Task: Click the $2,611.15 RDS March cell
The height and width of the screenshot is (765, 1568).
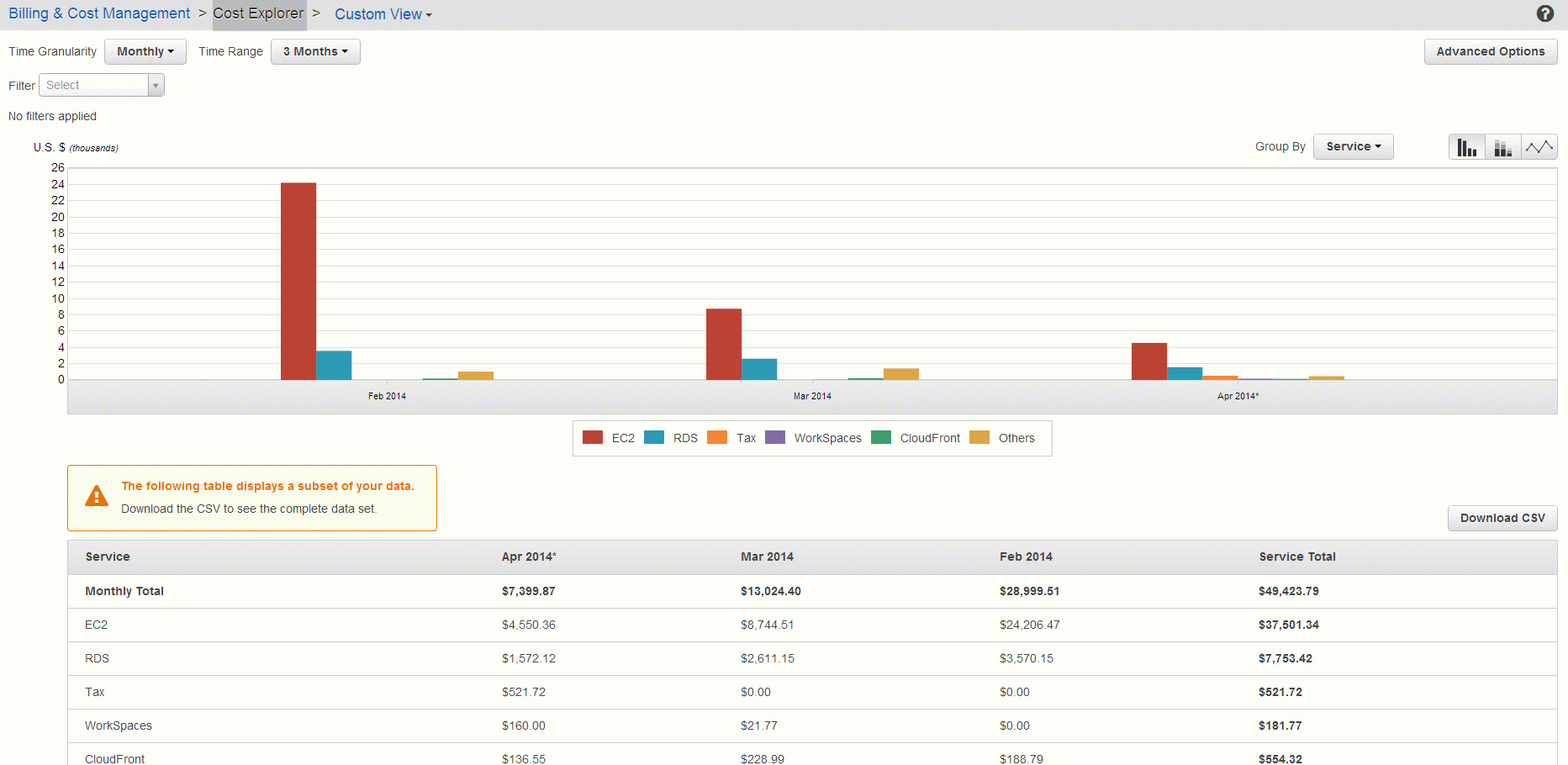Action: pos(768,658)
